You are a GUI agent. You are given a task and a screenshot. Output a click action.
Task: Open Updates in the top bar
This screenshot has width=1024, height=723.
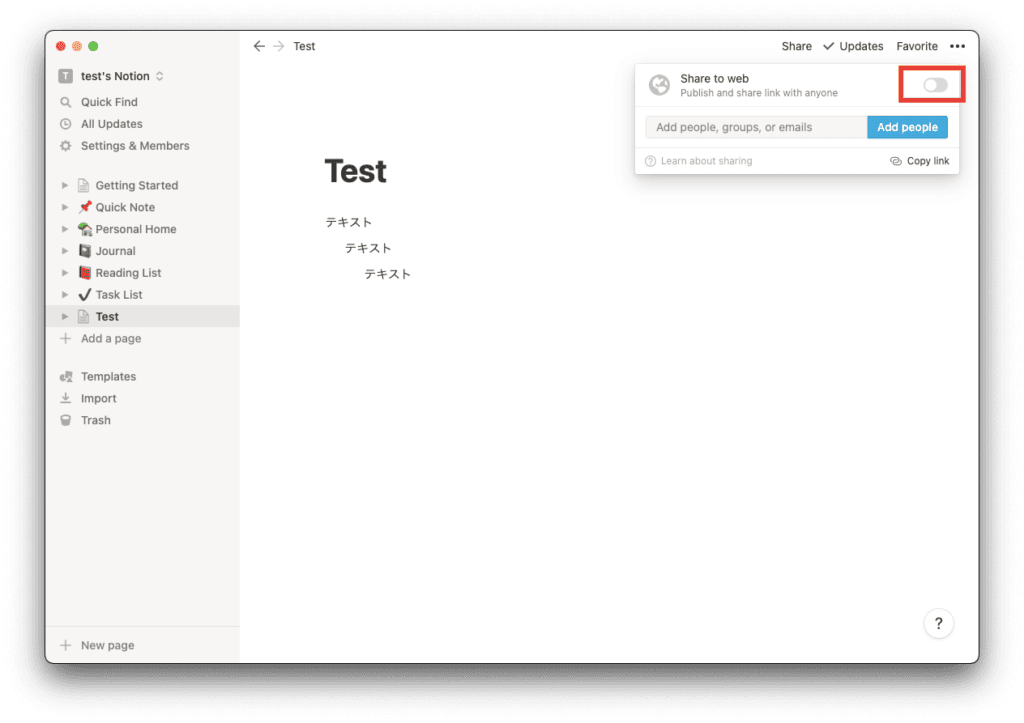(853, 46)
